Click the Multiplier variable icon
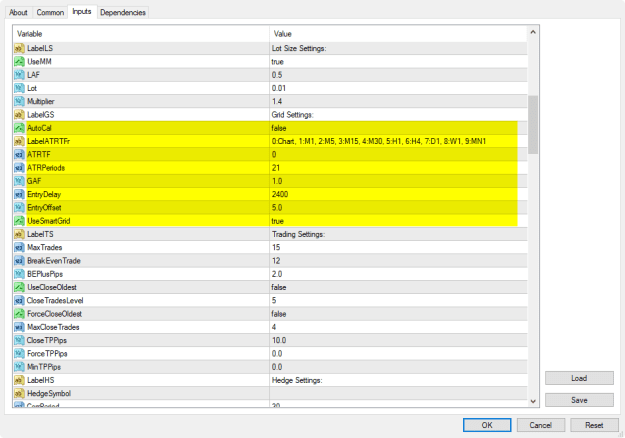625x438 pixels. (19, 101)
